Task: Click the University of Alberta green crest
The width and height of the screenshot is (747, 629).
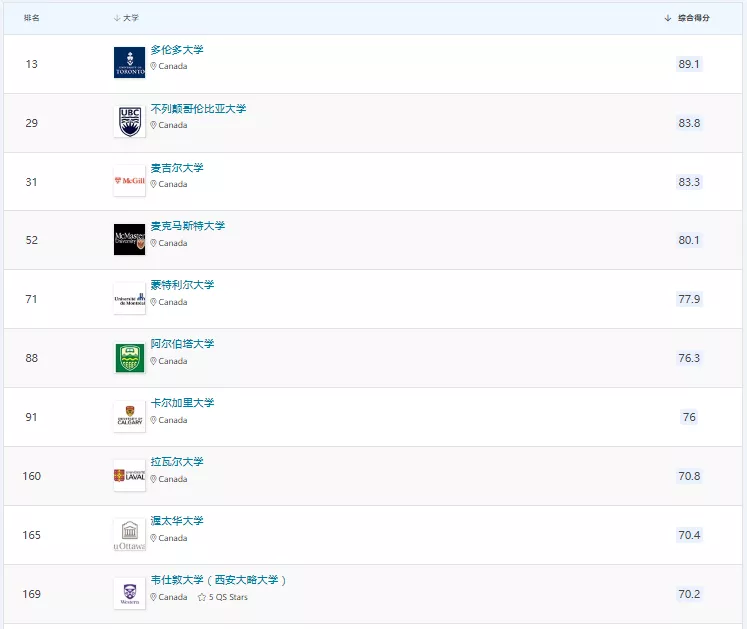Action: (130, 357)
